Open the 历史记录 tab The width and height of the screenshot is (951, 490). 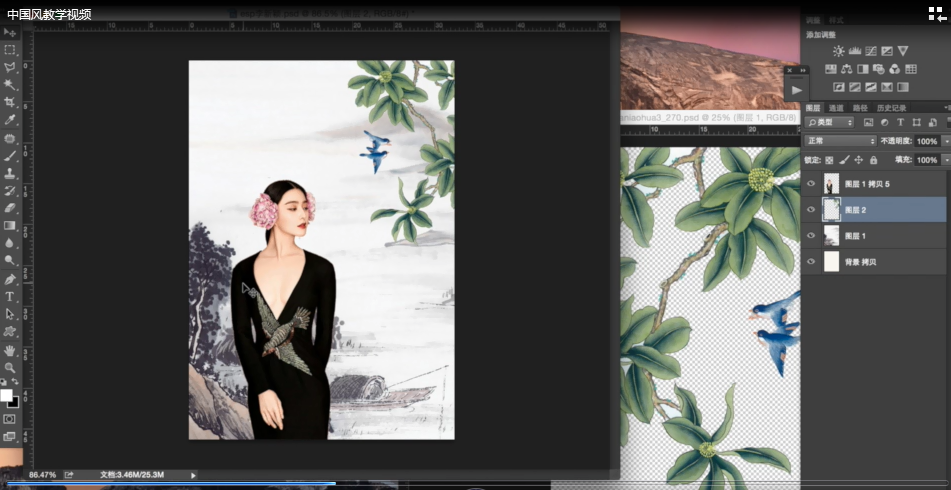891,108
